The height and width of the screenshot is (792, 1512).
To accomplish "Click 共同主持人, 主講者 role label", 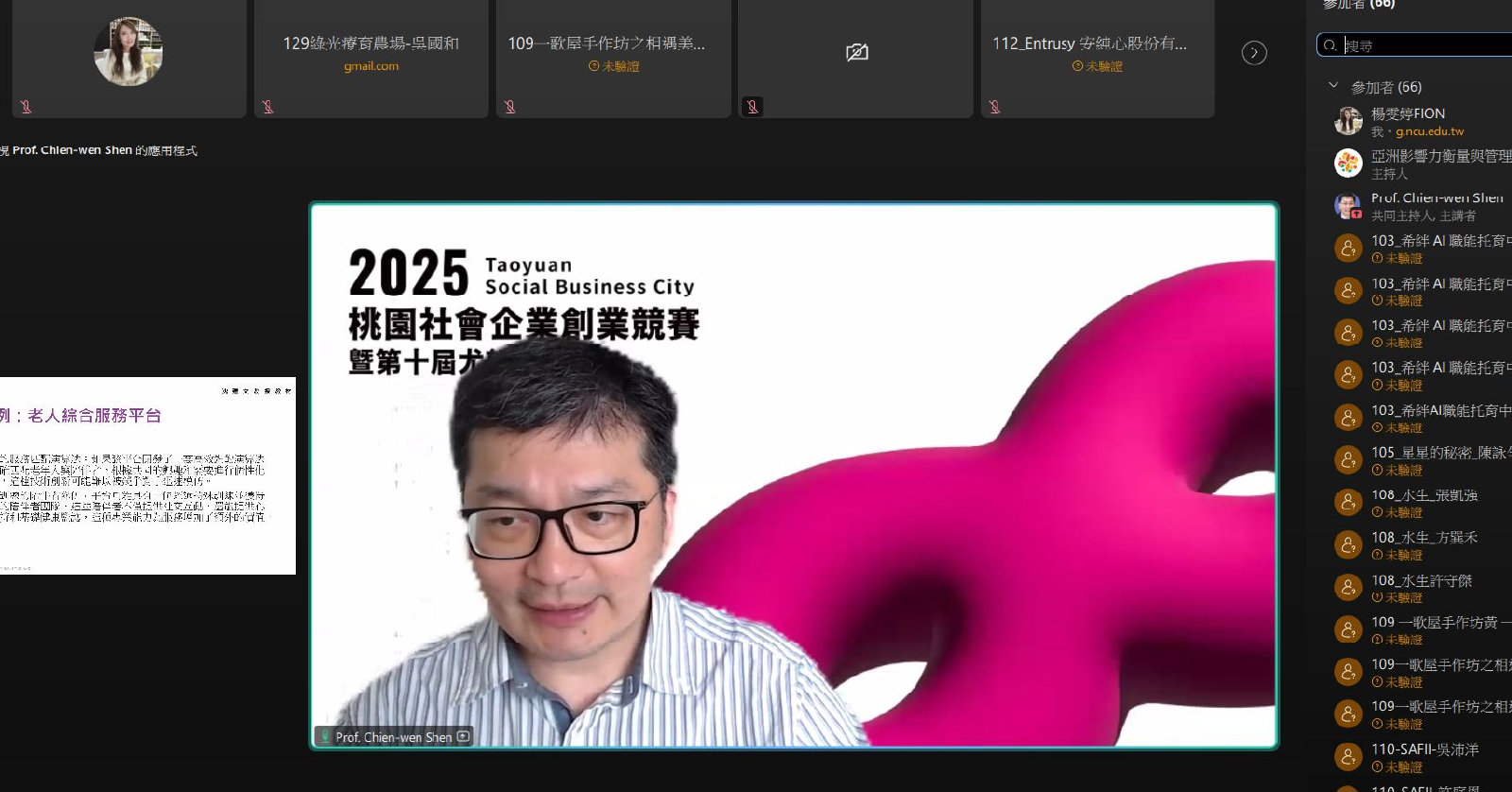I will point(1423,215).
